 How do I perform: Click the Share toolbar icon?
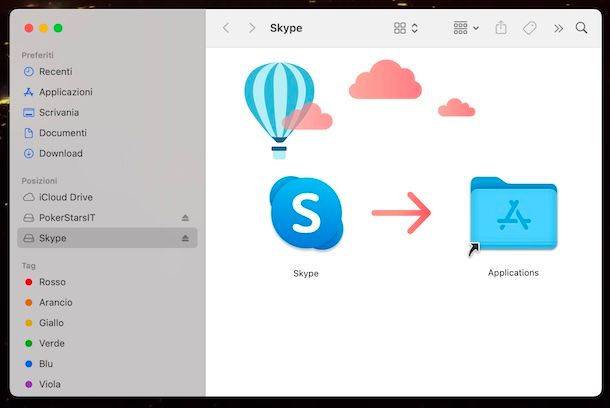coord(501,28)
